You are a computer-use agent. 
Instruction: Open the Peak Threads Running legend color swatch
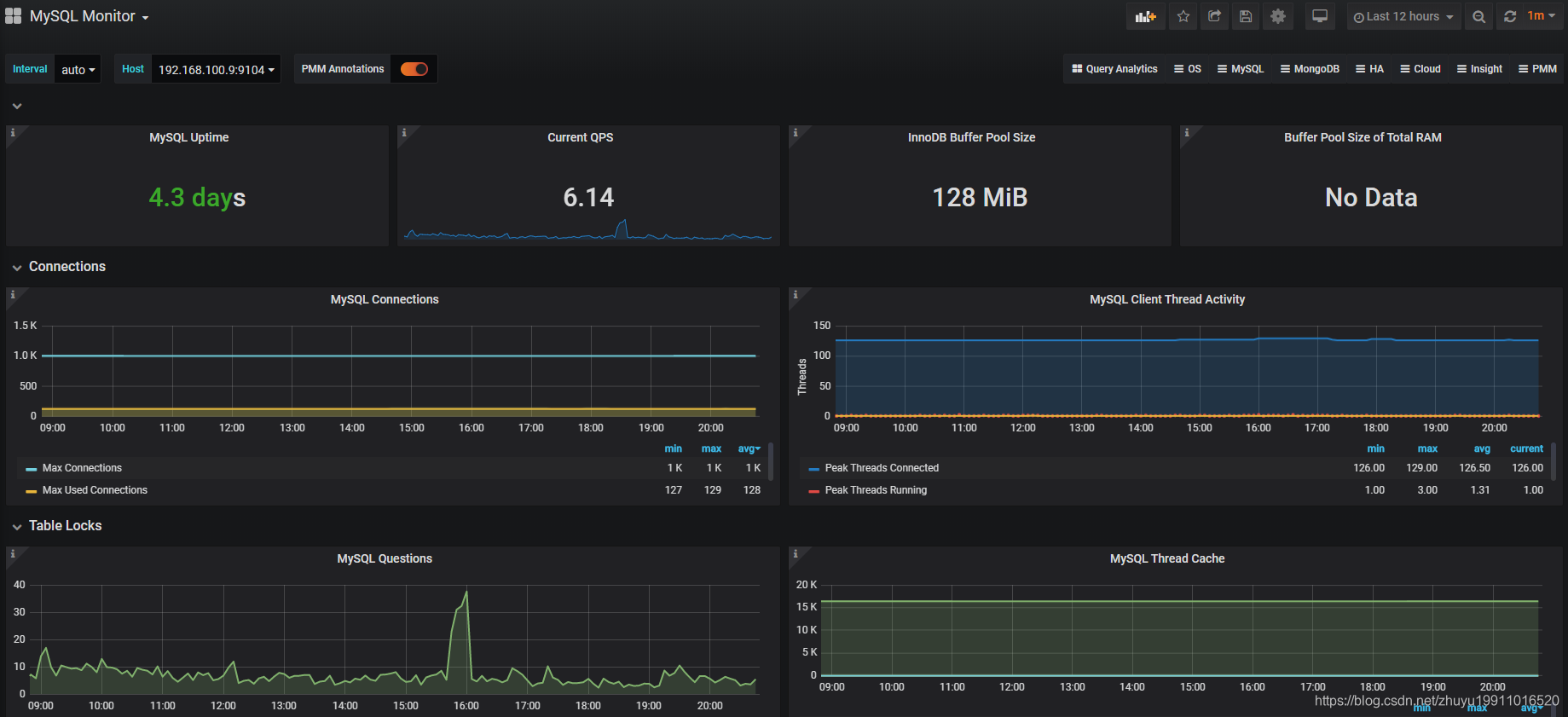[x=814, y=491]
